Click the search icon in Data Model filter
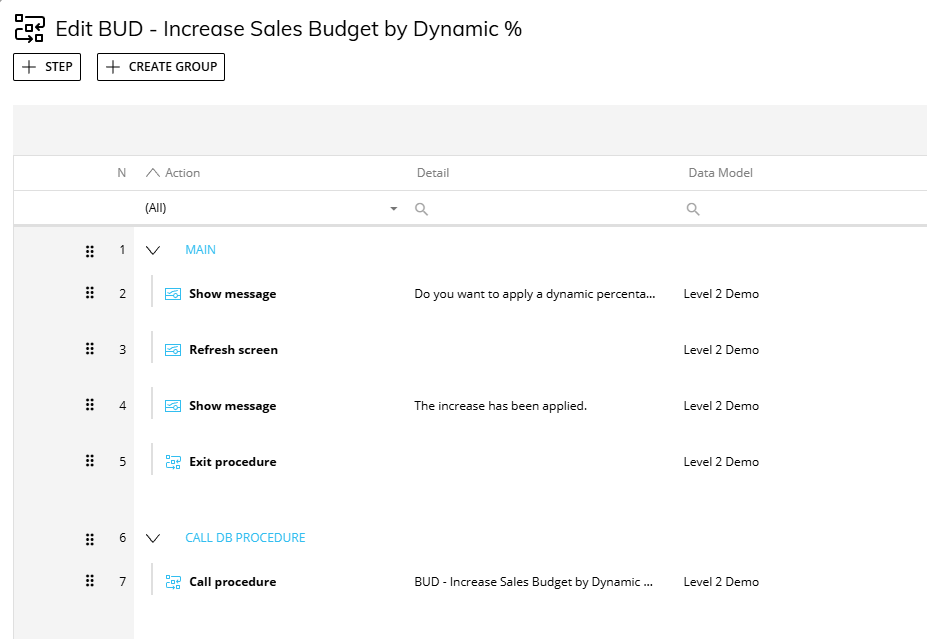 693,209
